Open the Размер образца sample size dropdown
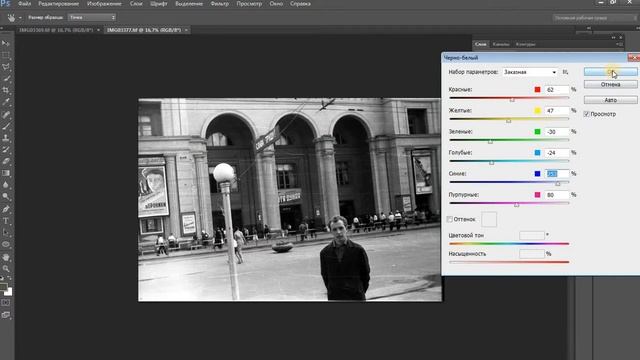 point(92,18)
